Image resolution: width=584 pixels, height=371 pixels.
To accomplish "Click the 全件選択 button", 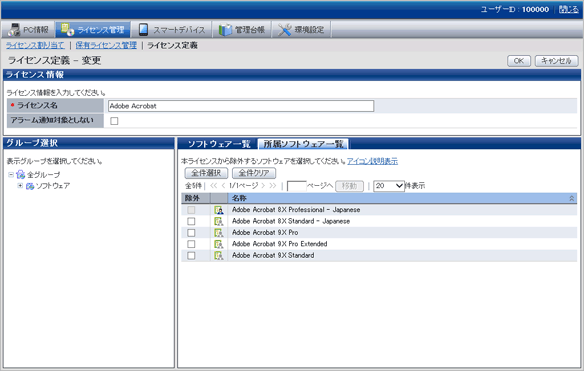I will pos(206,173).
